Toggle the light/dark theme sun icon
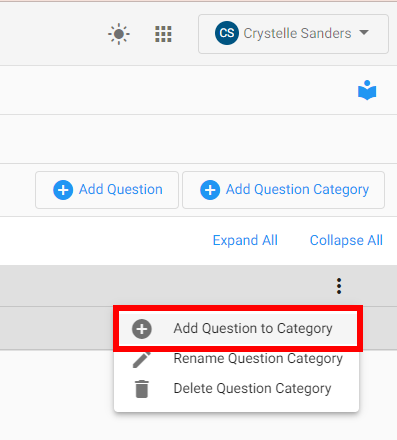The image size is (397, 440). 119,34
